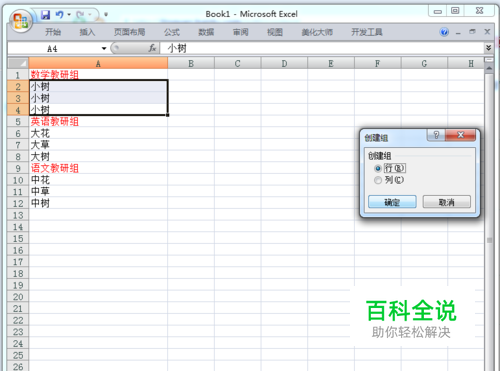Image resolution: width=500 pixels, height=371 pixels.
Task: Select column A header
Action: click(98, 63)
